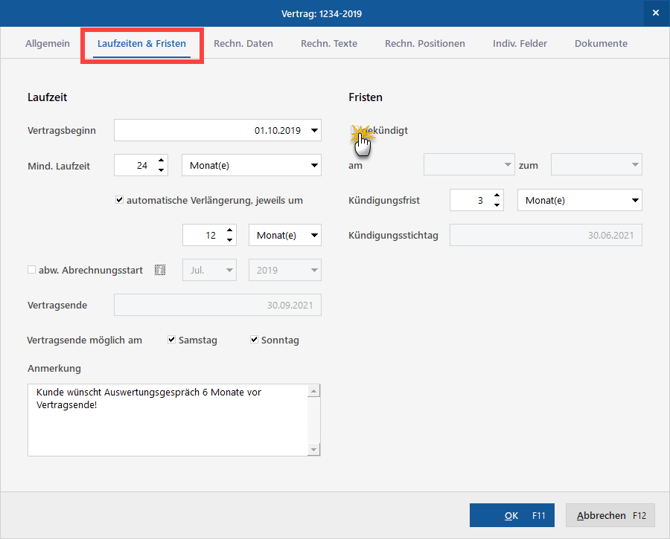The image size is (670, 539).
Task: Uncheck the Samstag checkbox
Action: [172, 340]
